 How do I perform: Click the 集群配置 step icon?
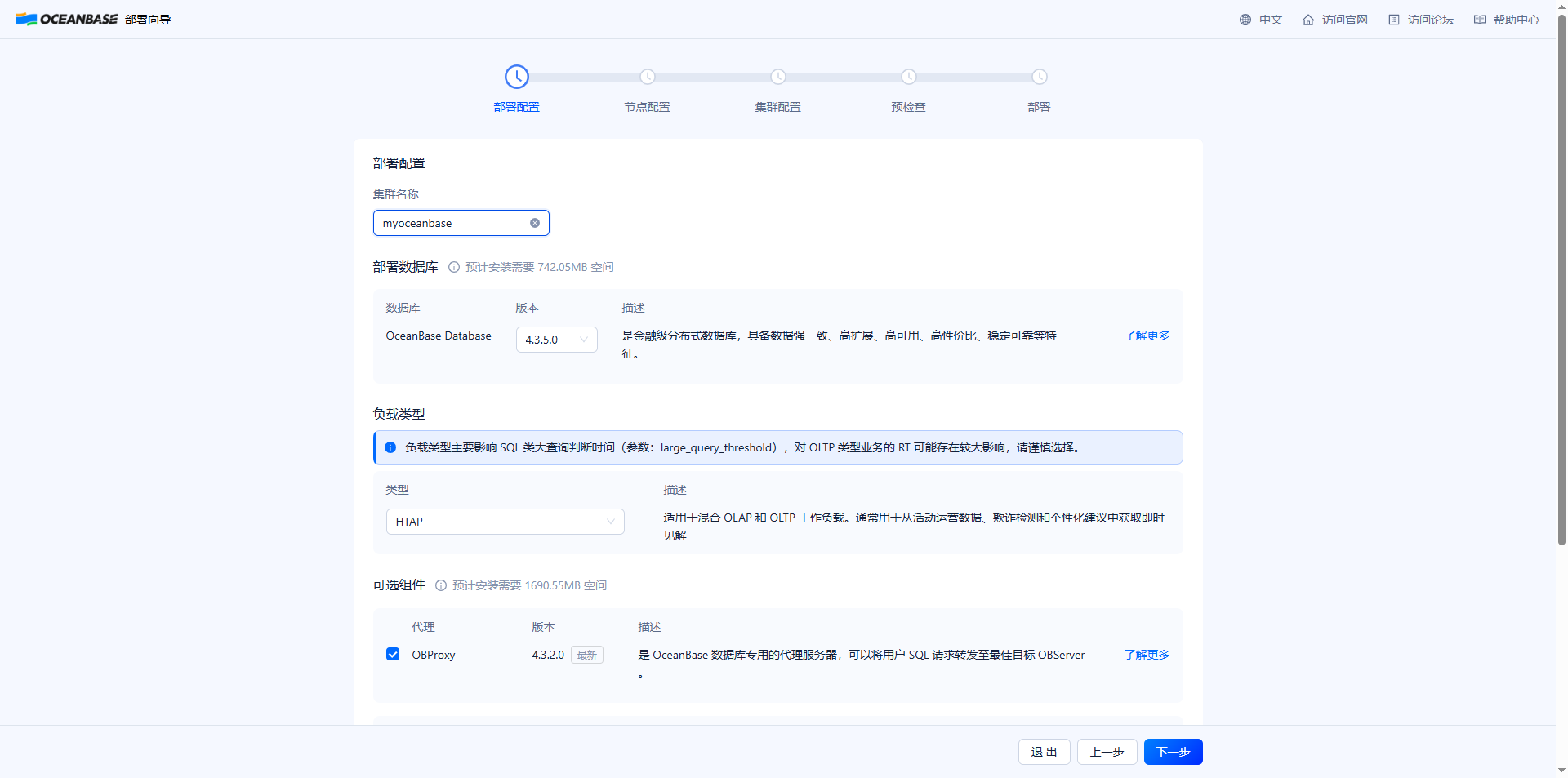tap(778, 77)
